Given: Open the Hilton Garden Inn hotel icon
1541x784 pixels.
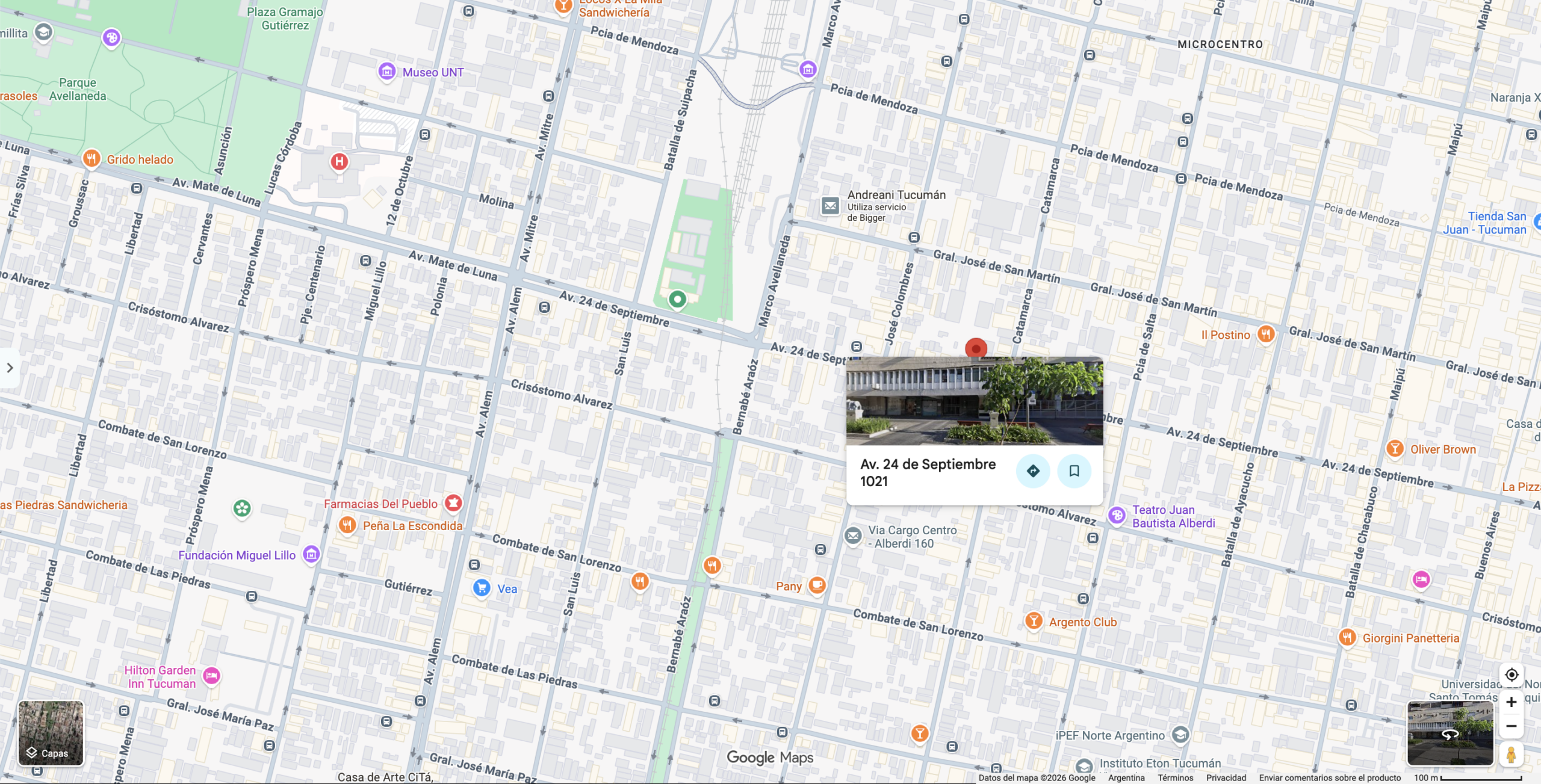Looking at the screenshot, I should coord(211,676).
